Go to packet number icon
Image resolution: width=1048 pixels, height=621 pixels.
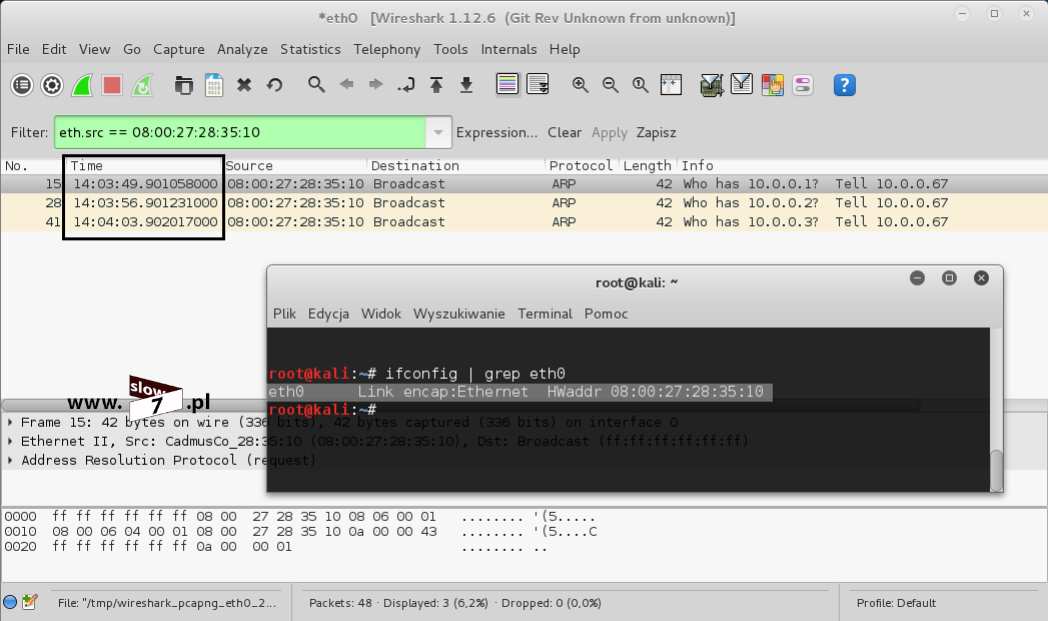406,85
